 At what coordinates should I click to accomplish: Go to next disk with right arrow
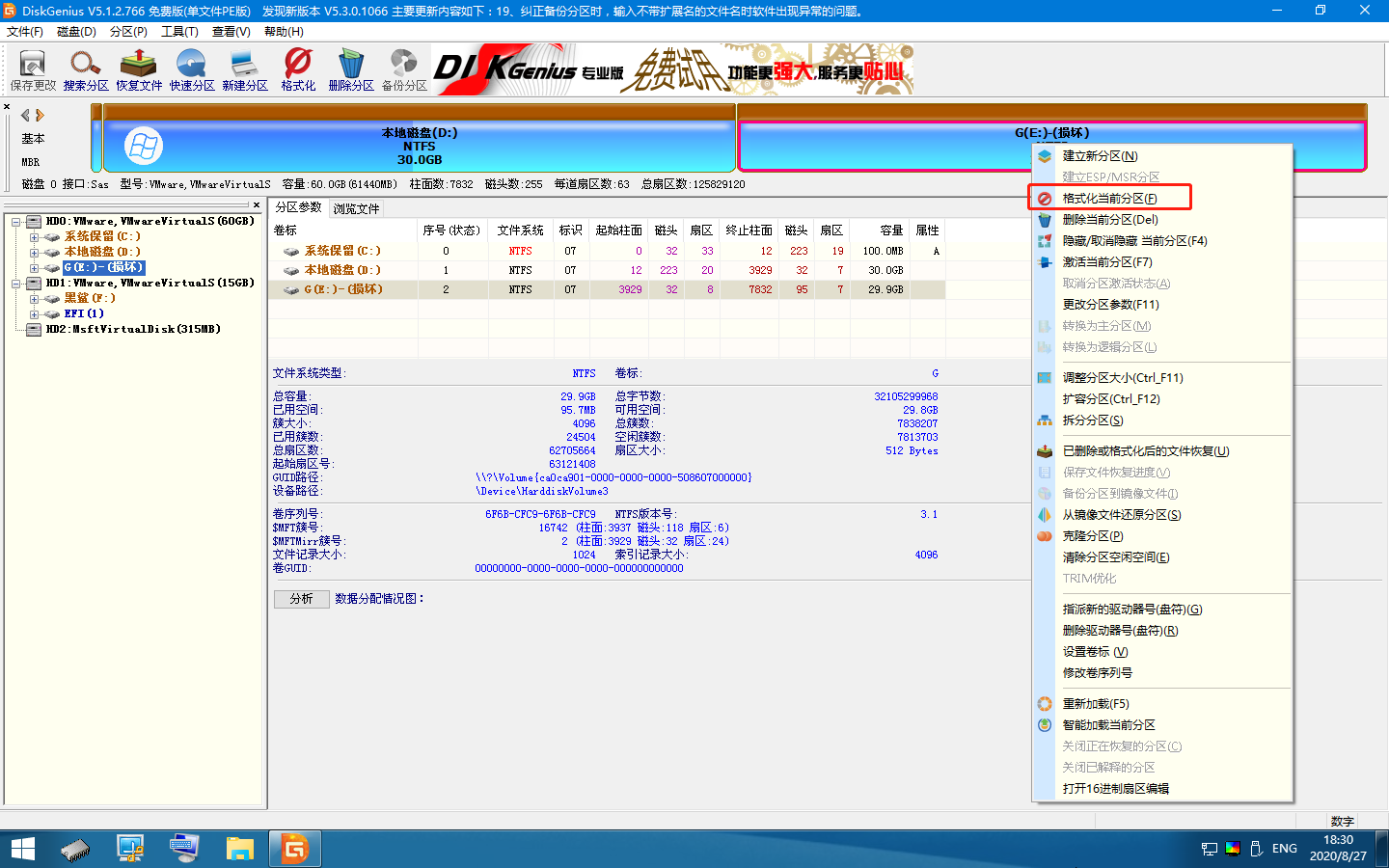tap(40, 115)
